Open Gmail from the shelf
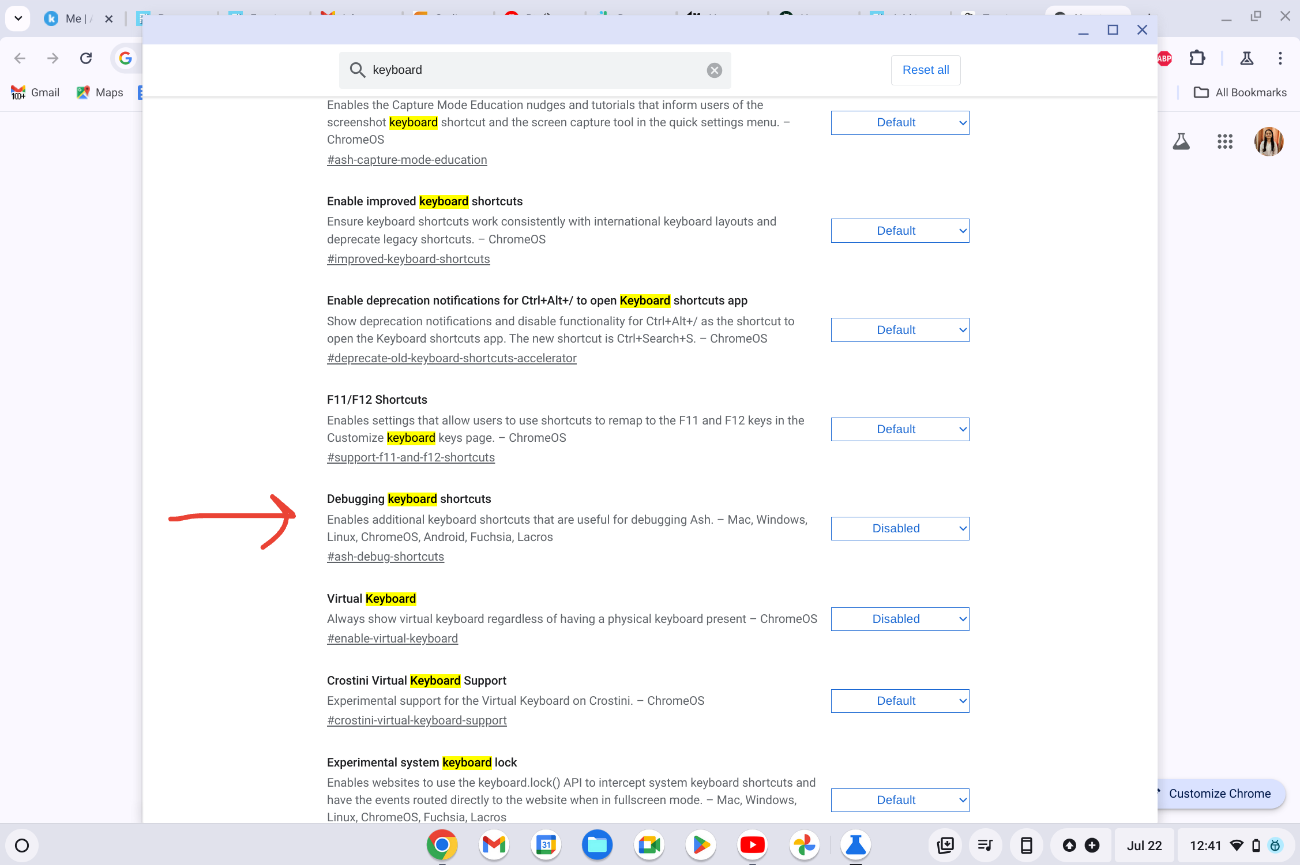 494,845
